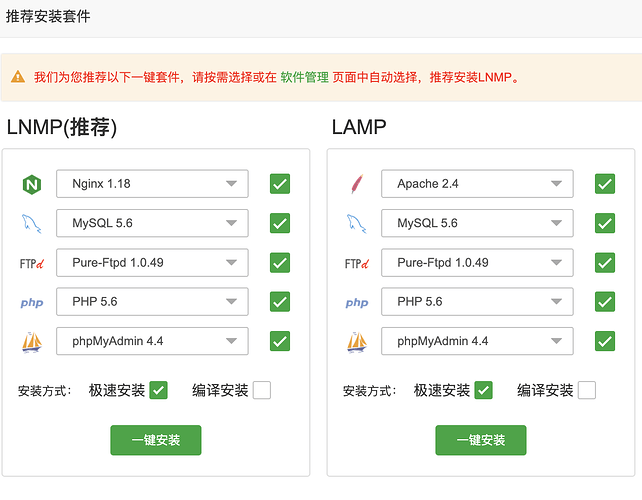This screenshot has height=500, width=642.
Task: Toggle 极速安装 checkbox in LAMP
Action: (x=484, y=390)
